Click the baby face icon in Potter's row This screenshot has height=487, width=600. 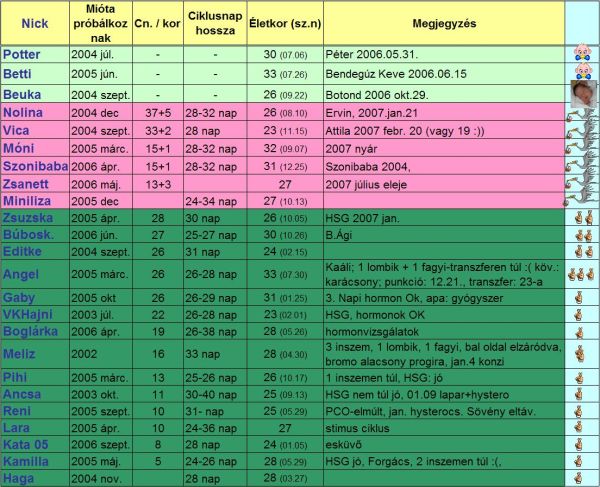[x=582, y=54]
